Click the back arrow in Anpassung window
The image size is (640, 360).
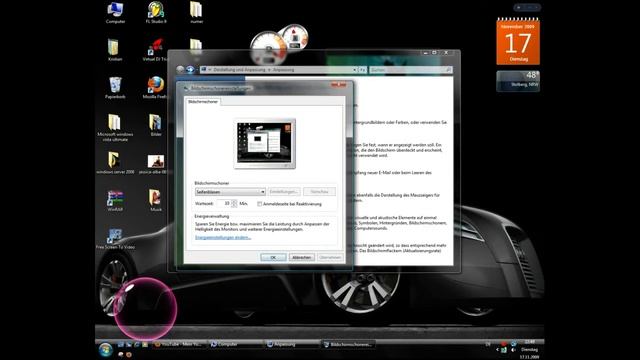click(180, 70)
